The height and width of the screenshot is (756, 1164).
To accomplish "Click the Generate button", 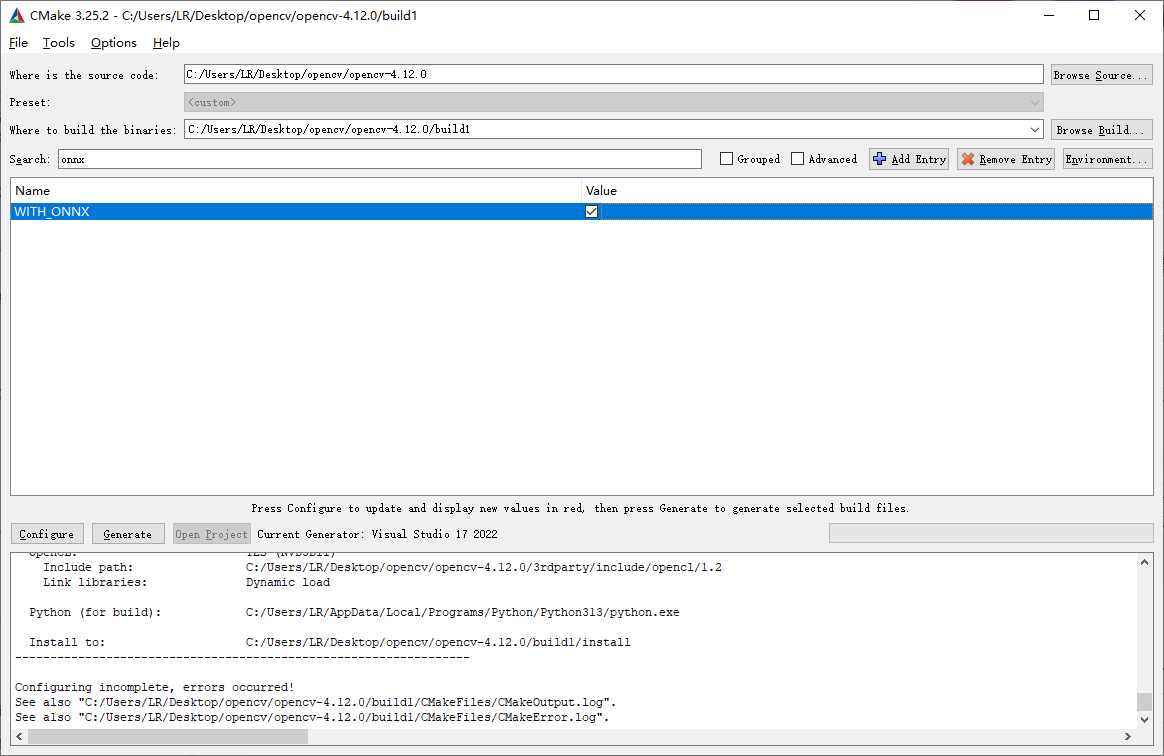I will click(x=128, y=534).
